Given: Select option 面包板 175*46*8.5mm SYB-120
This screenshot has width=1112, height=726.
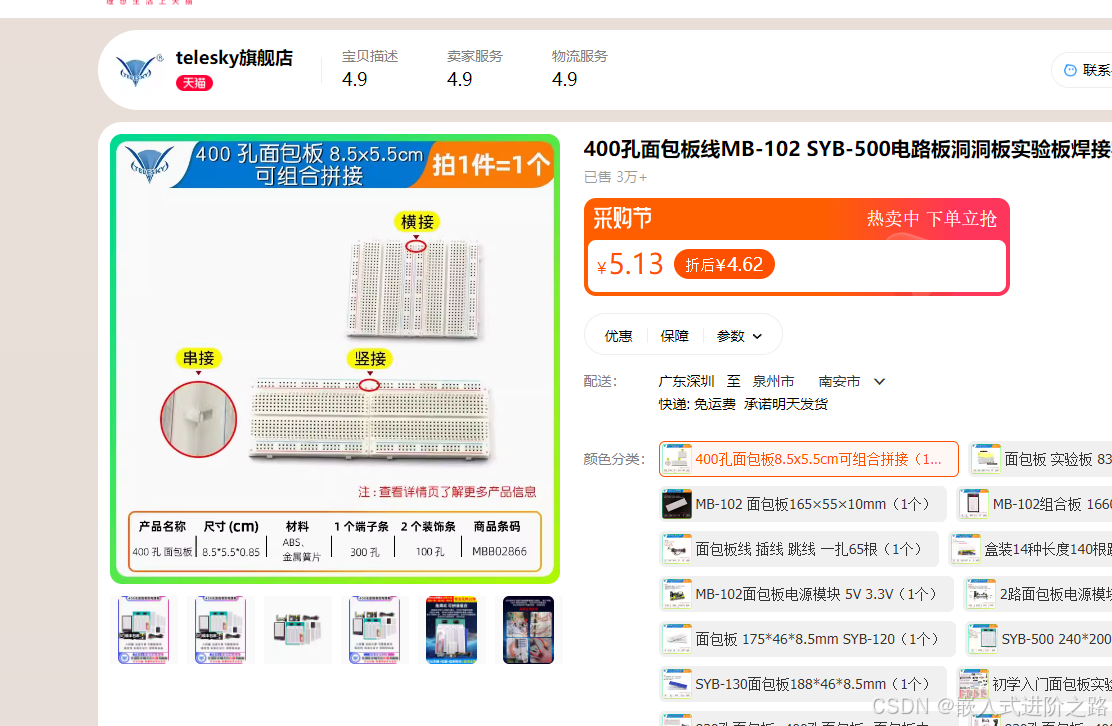Looking at the screenshot, I should [x=807, y=639].
